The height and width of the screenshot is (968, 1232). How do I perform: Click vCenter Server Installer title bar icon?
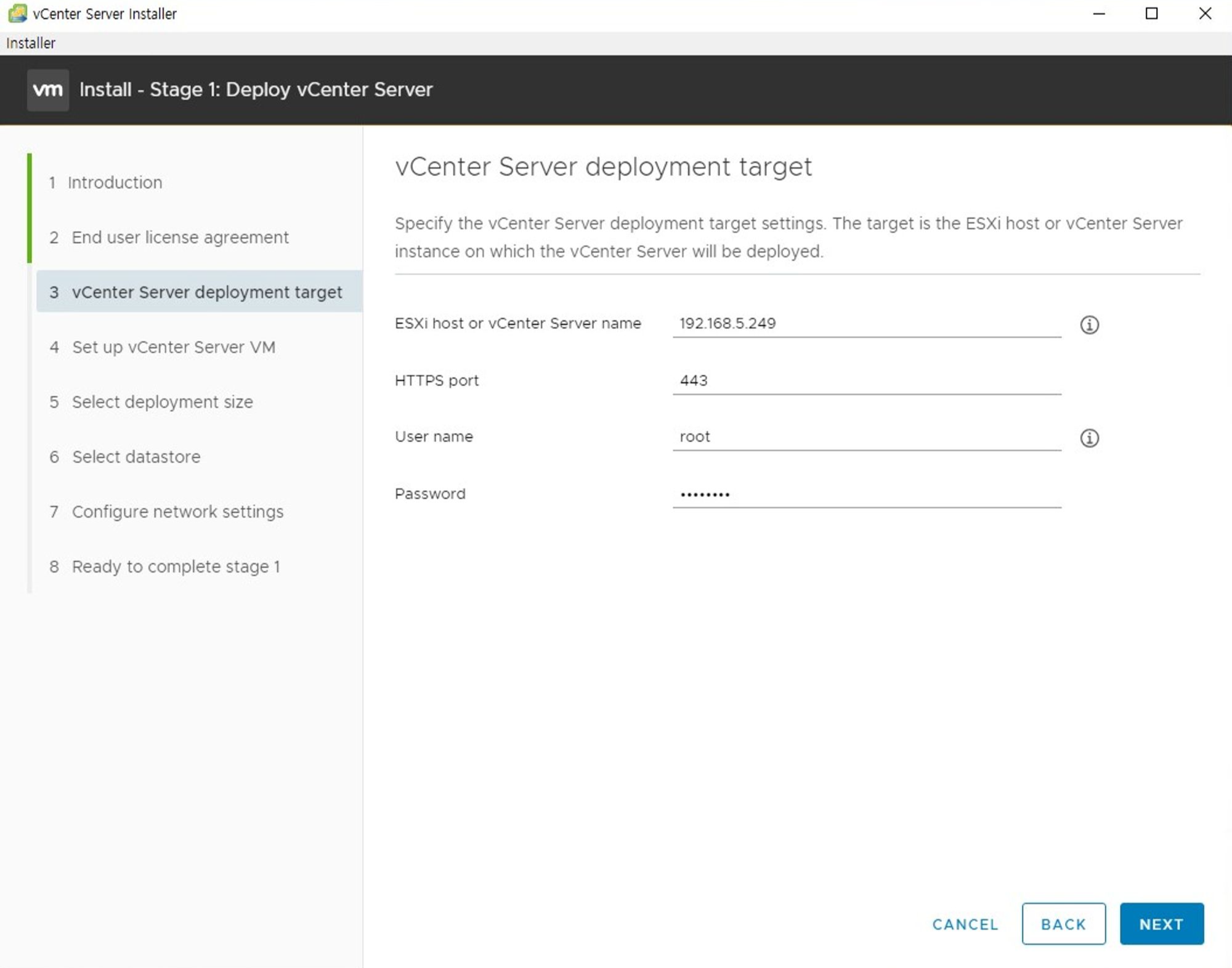tap(17, 13)
